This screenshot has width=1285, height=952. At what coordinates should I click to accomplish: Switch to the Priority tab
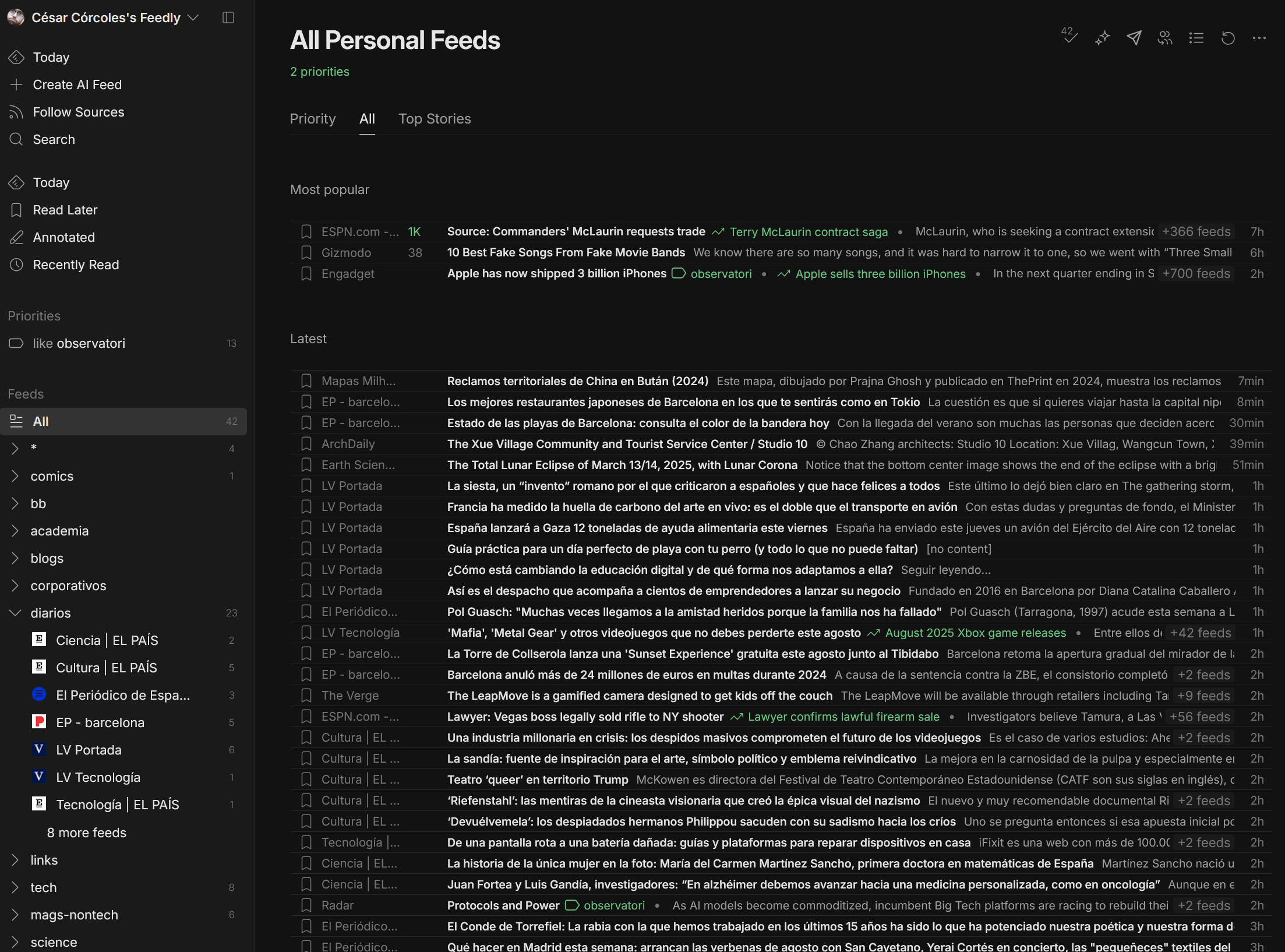point(313,119)
